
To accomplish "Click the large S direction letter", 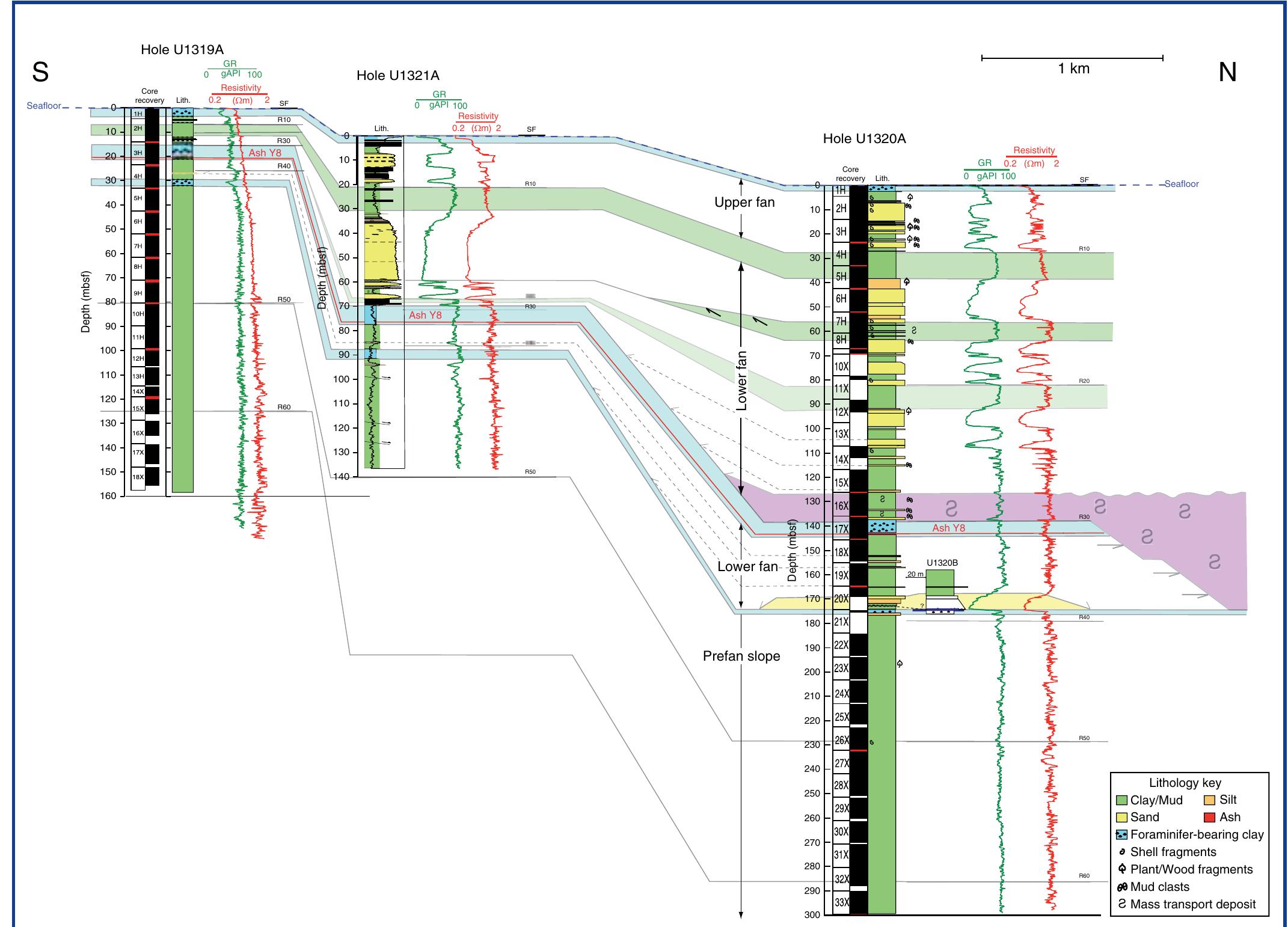I will [40, 73].
